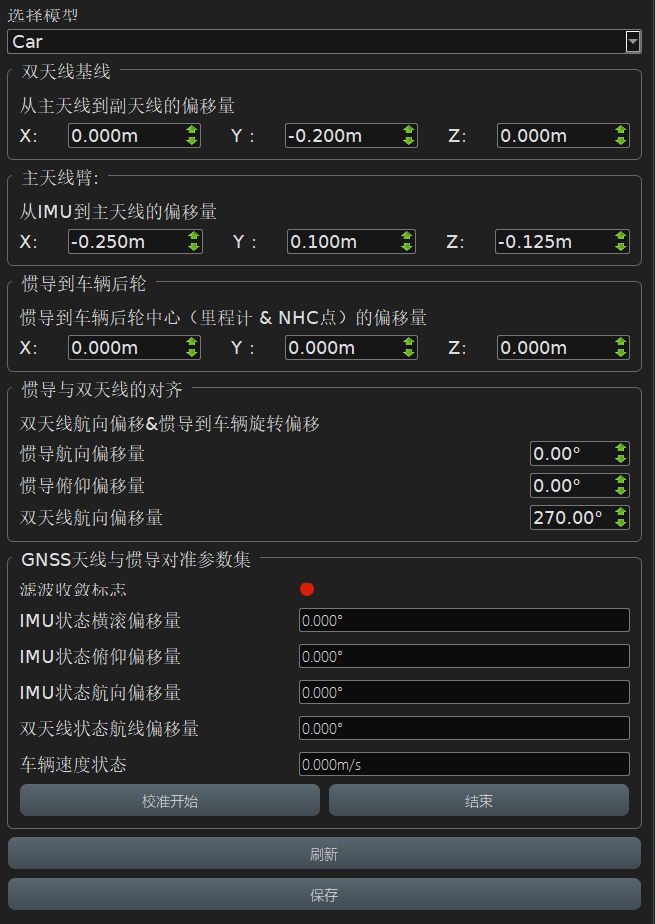Decrease 双天线基线 X value with down arrow
655x924 pixels.
(x=192, y=141)
